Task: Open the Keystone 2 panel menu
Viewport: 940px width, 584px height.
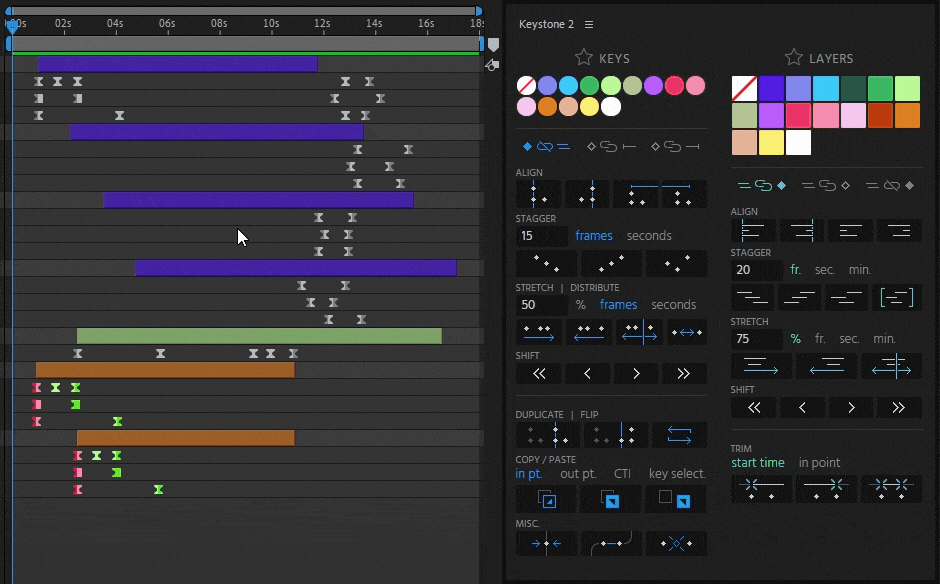Action: coord(589,25)
